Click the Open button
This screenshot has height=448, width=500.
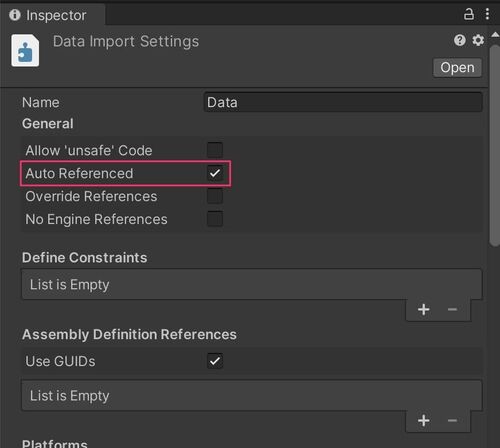coord(457,68)
